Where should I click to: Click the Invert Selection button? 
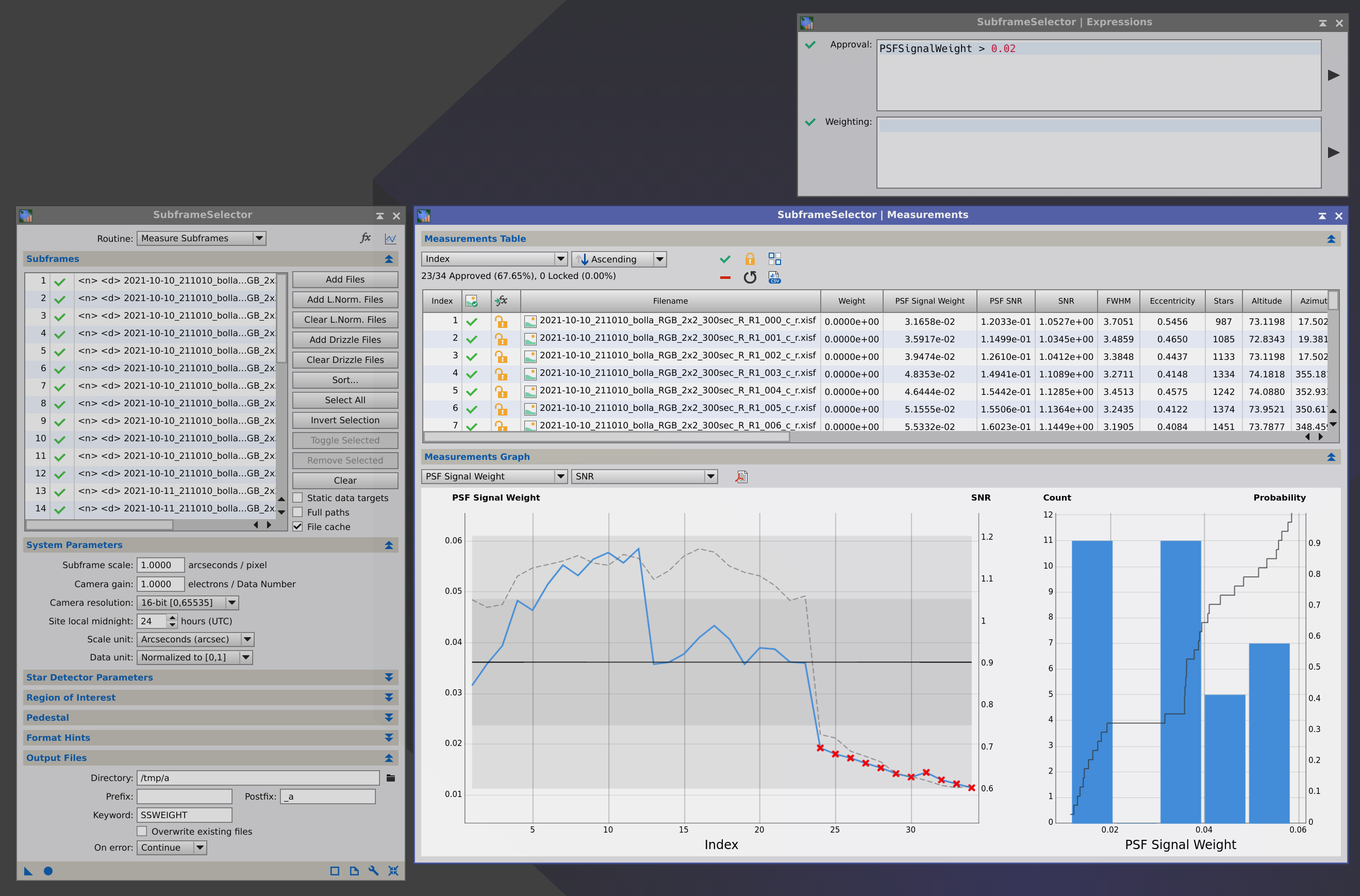[x=345, y=420]
